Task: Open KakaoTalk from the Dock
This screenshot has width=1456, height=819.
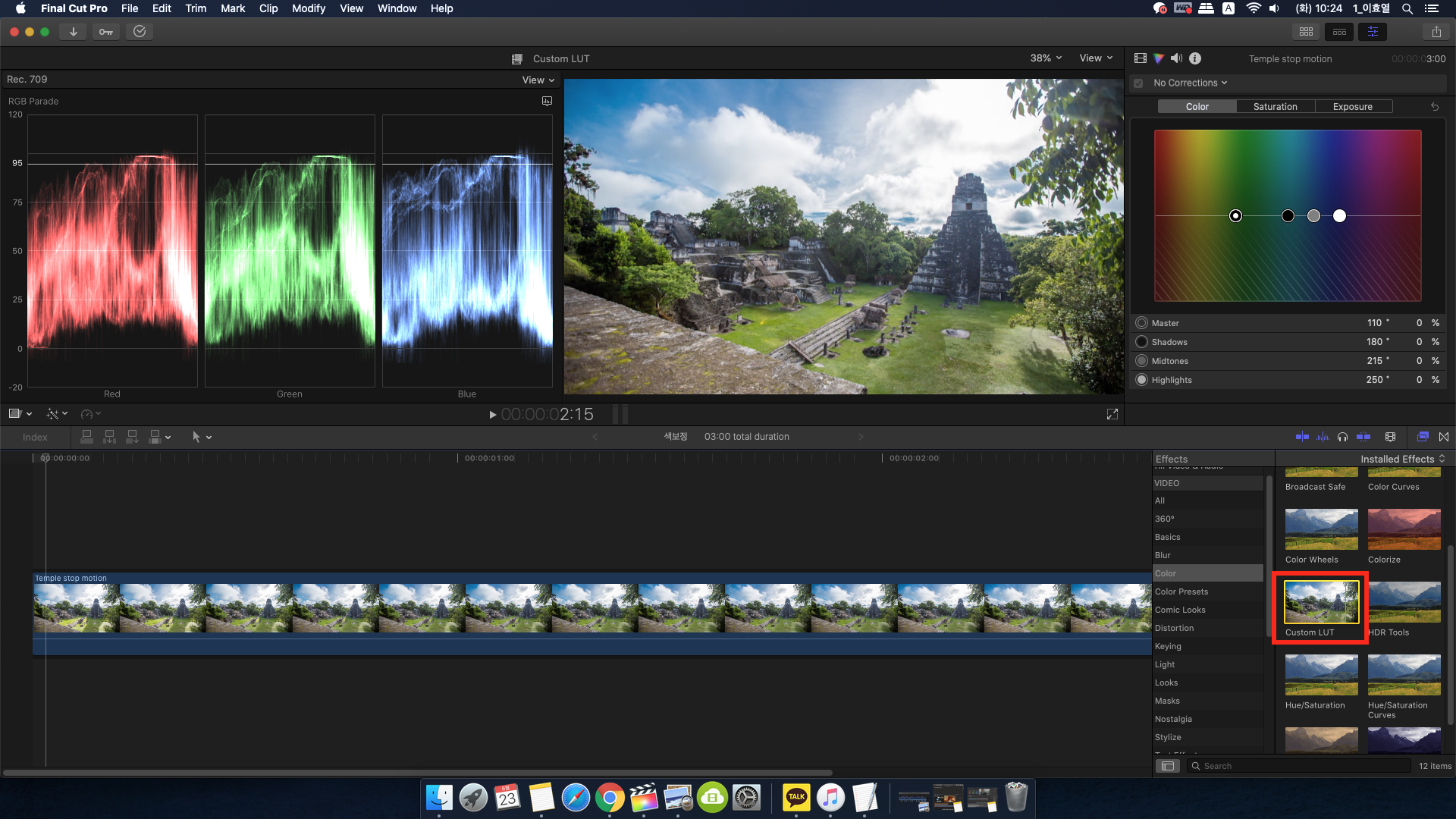Action: pos(796,798)
